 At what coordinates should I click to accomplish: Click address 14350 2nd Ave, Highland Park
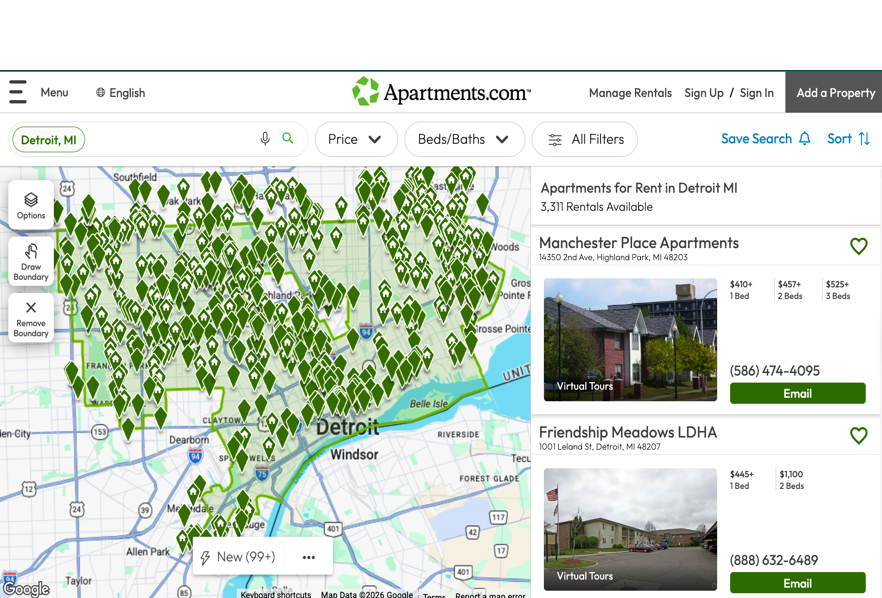613,257
